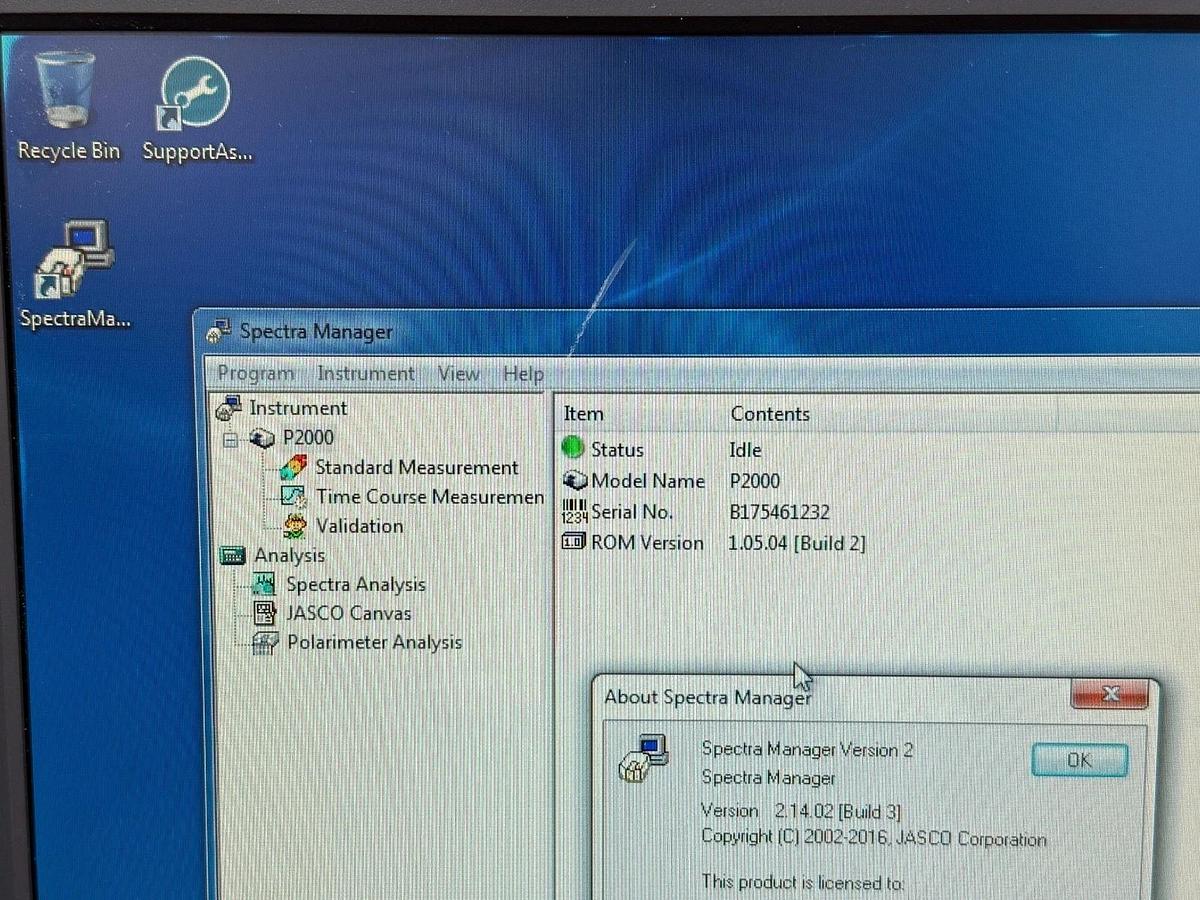This screenshot has height=900, width=1200.
Task: Click the ROM Version row icon
Action: (575, 543)
